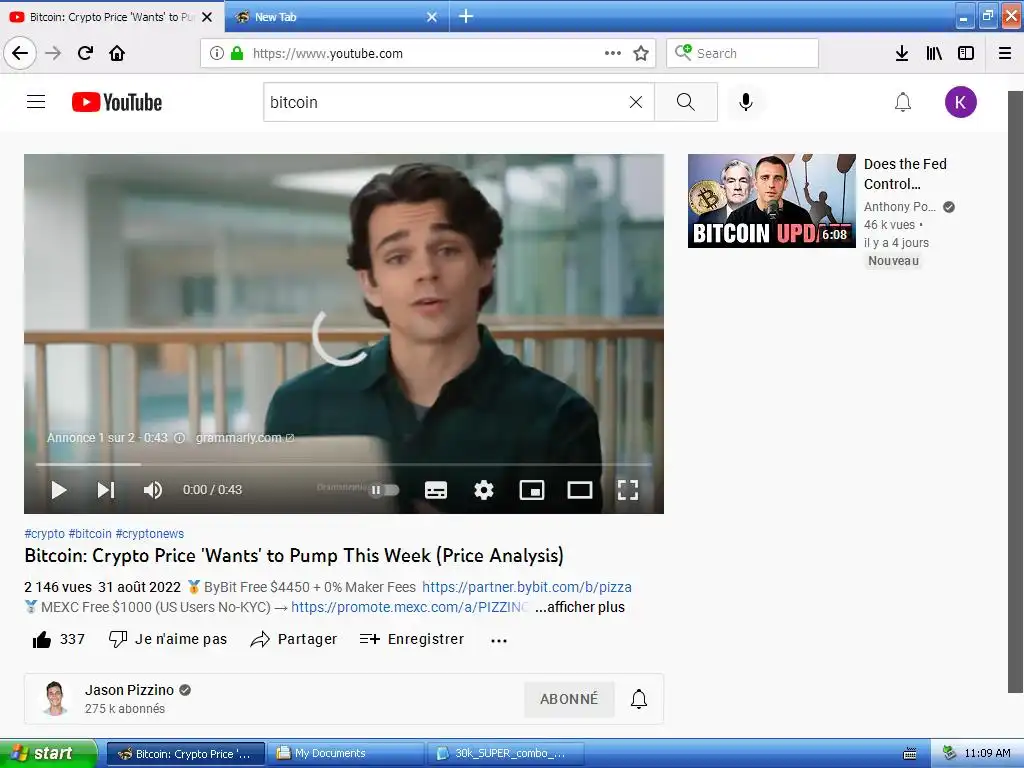Click the browser Back arrow button

tap(20, 53)
